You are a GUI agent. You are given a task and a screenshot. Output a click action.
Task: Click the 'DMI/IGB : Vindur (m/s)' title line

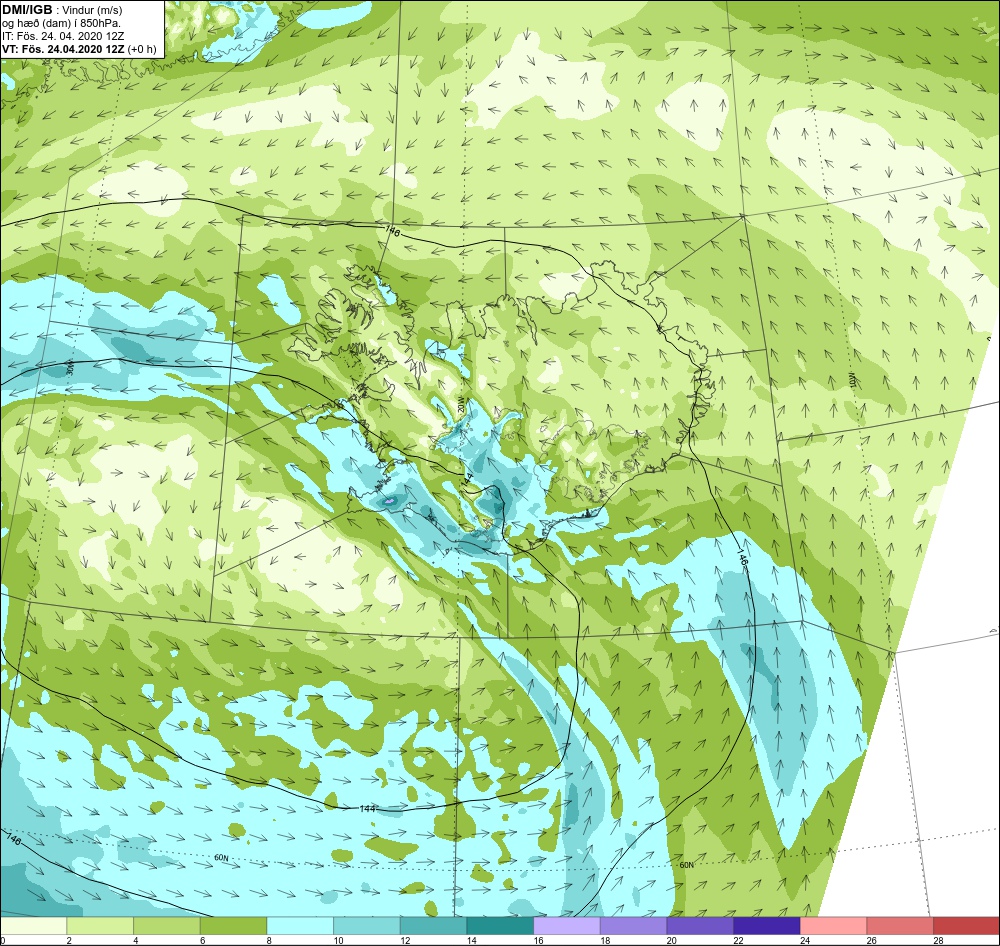pyautogui.click(x=62, y=10)
